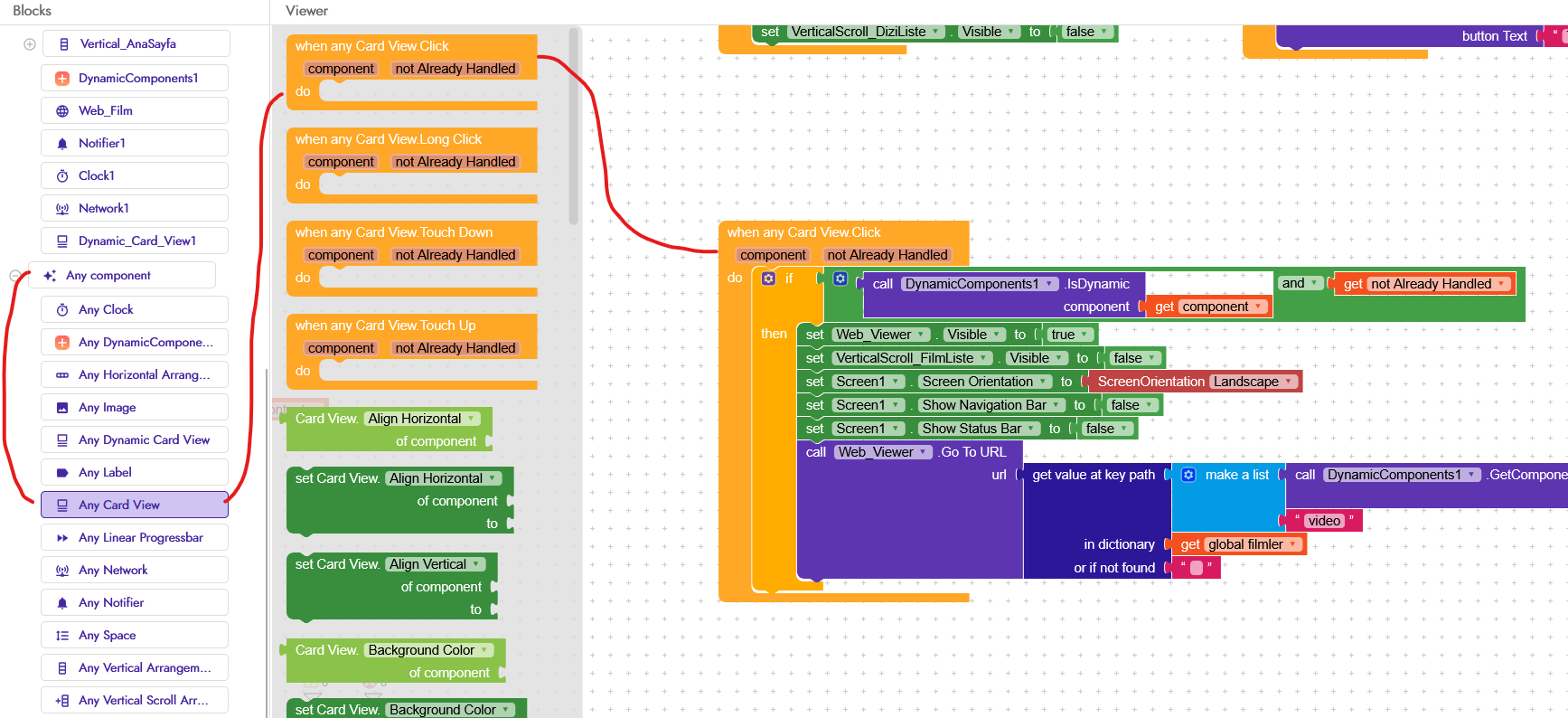Select Any Horizontal Arrang... in the tree

tap(135, 374)
